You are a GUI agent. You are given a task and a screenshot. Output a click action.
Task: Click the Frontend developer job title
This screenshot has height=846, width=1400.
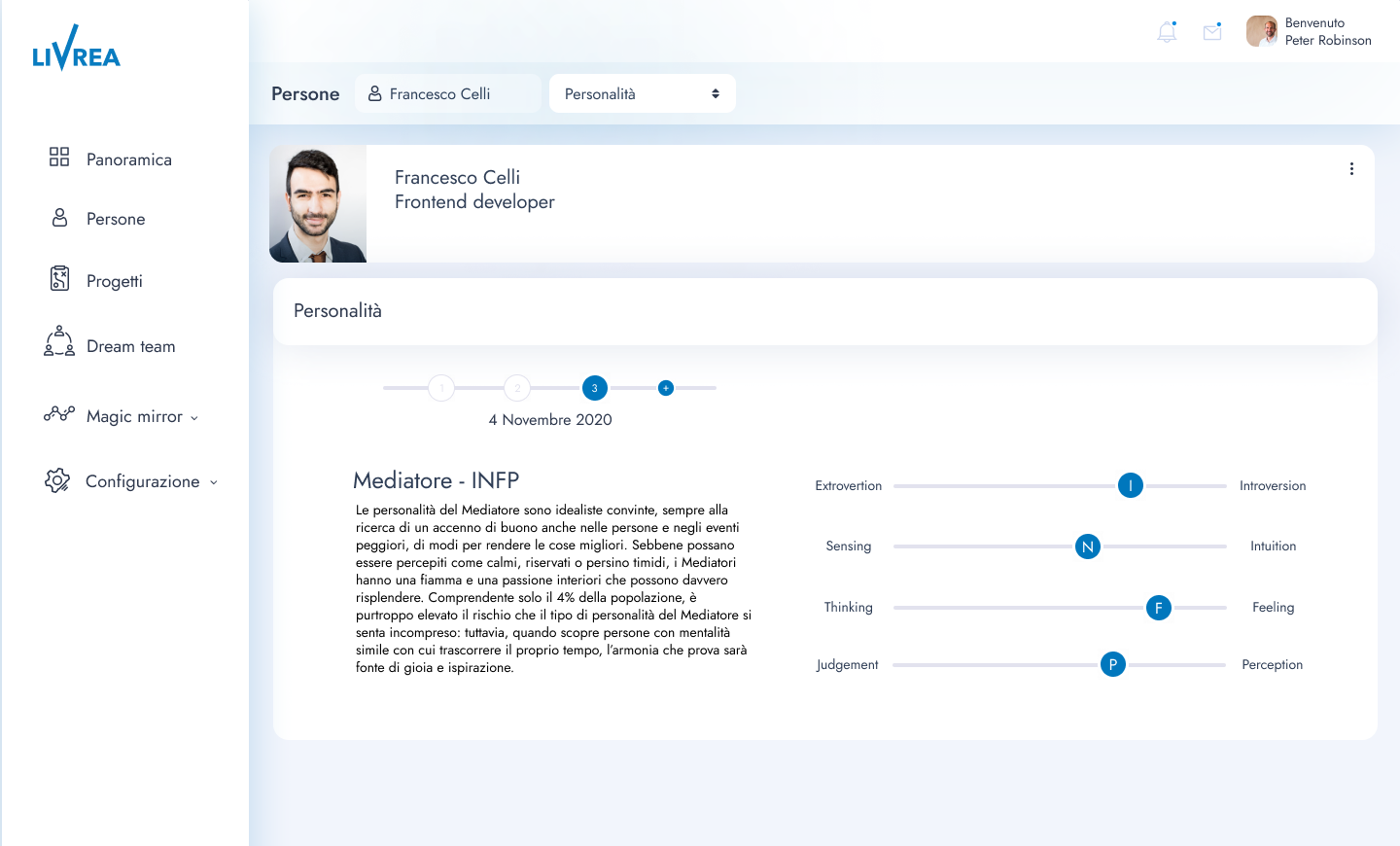pos(474,201)
